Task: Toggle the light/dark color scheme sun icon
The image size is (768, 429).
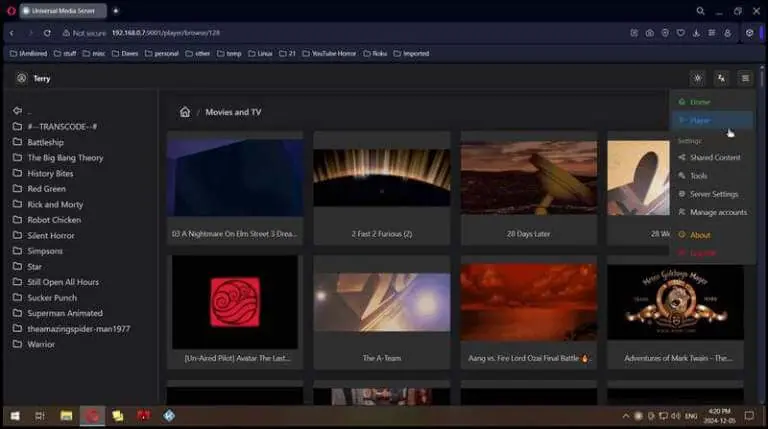Action: coord(697,78)
